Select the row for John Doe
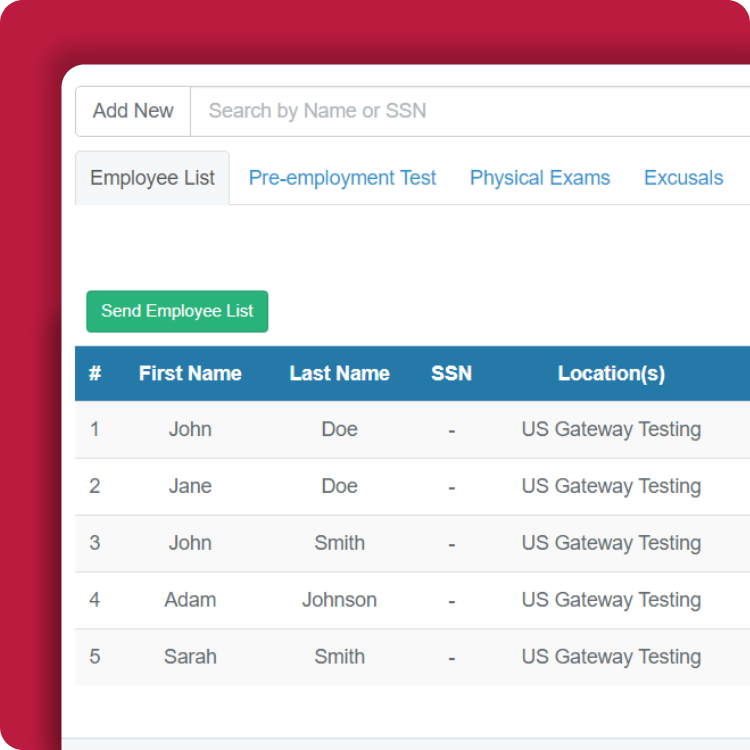This screenshot has height=750, width=750. pos(412,430)
